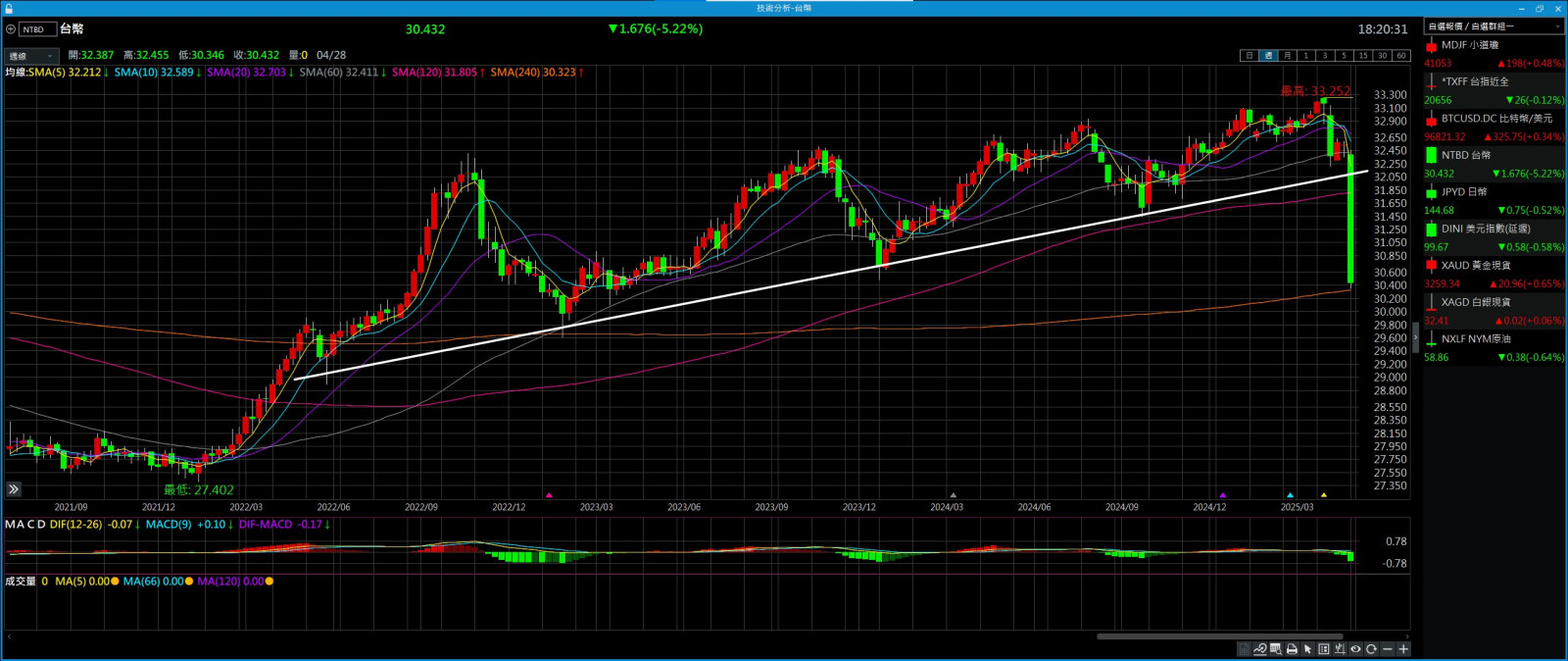This screenshot has width=1568, height=661.
Task: Click the data table zoom icon
Action: tap(1276, 649)
